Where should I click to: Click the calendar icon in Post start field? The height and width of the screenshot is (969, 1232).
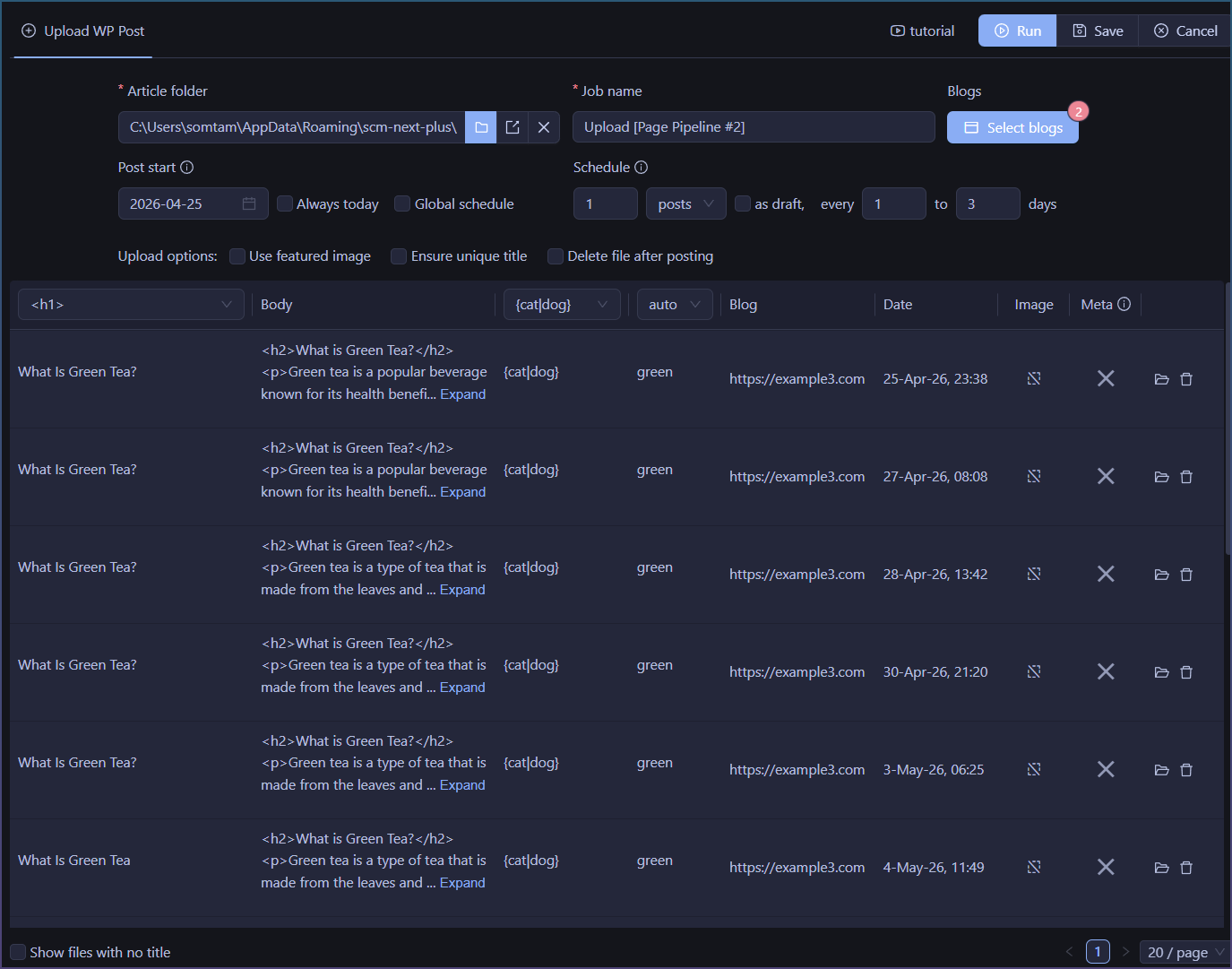point(249,204)
